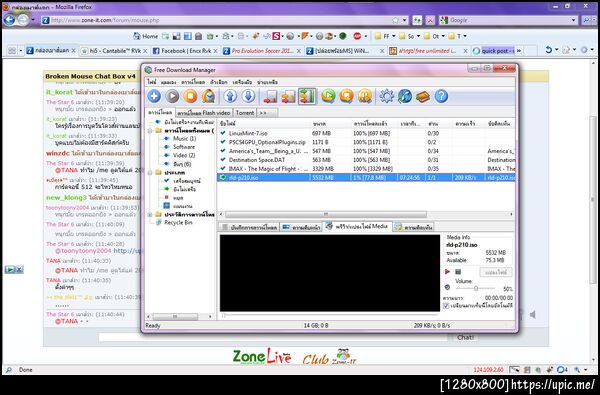Click the yellow pause-all downloads icon

coord(365,96)
